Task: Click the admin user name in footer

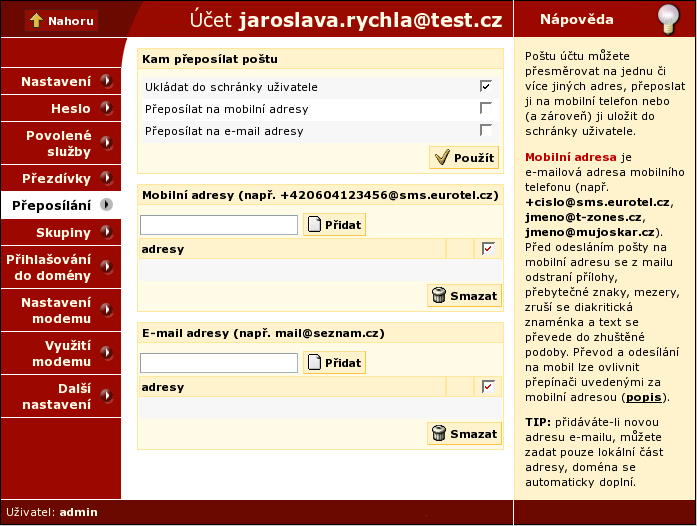Action: pos(78,512)
